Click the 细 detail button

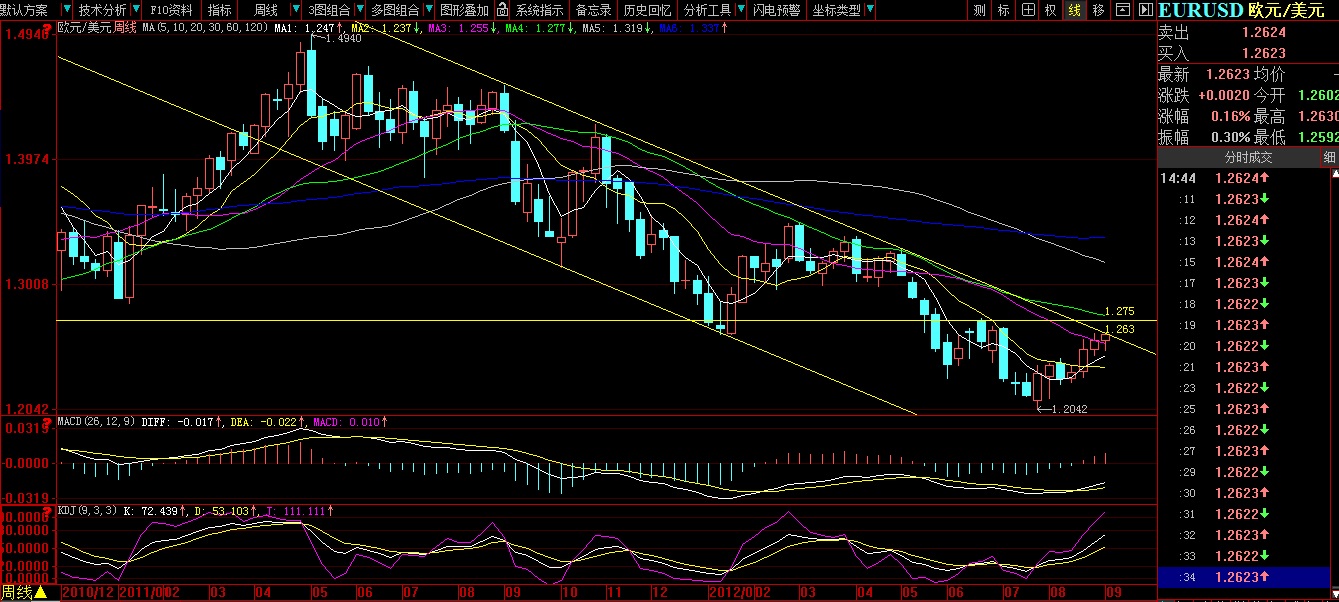[1330, 157]
